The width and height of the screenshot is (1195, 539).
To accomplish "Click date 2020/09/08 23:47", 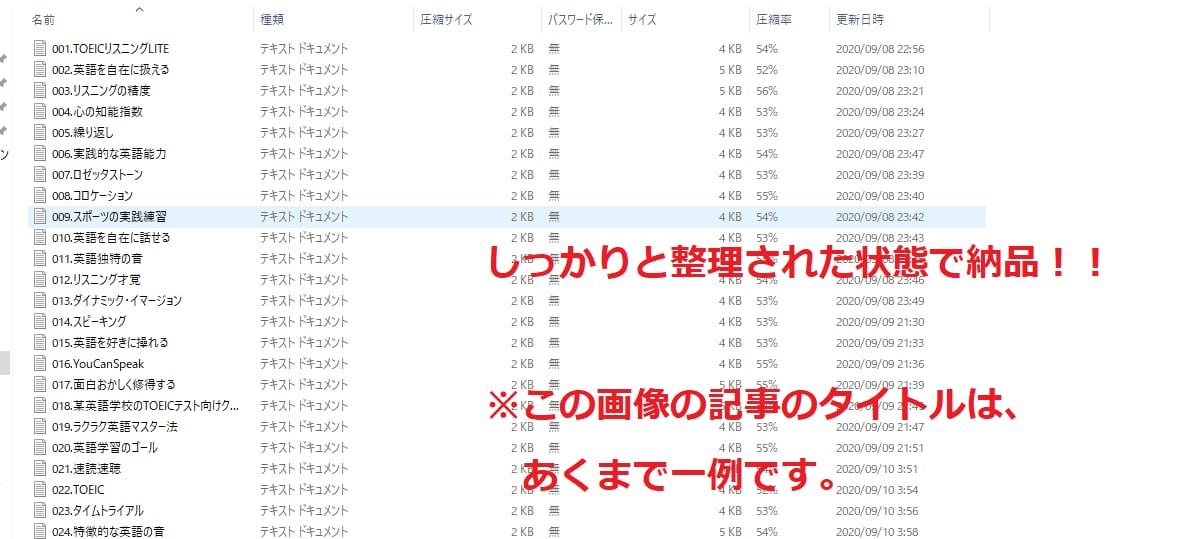I will [879, 153].
